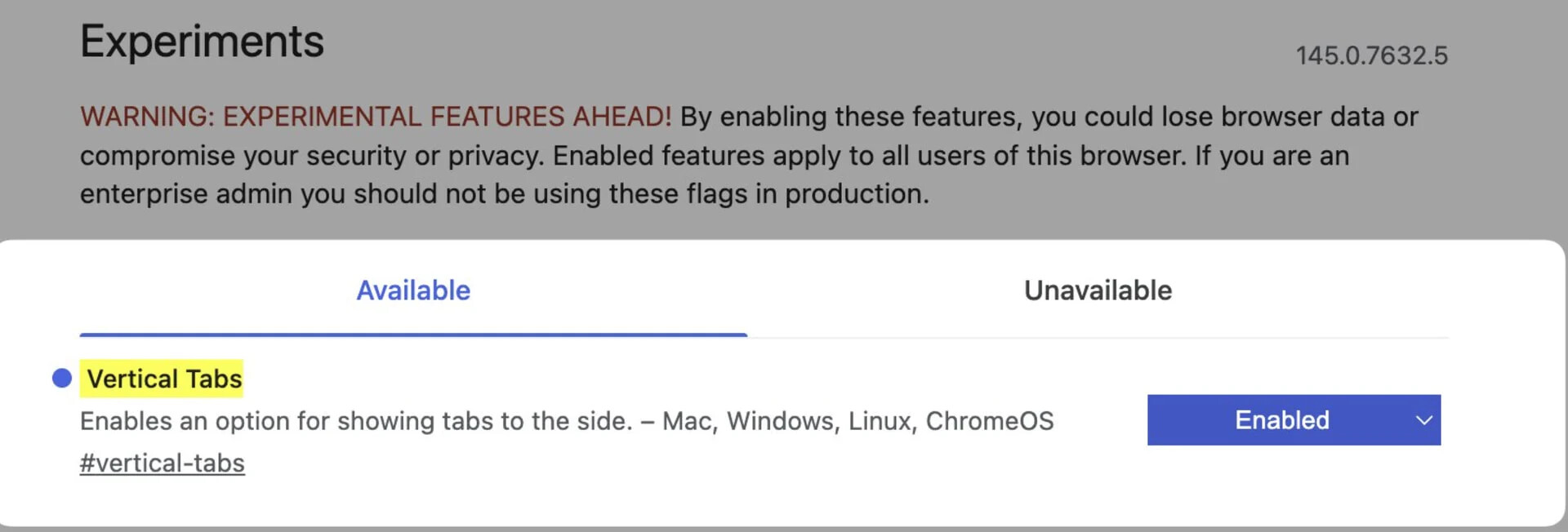
Task: Click the Experiments page heading
Action: tap(202, 42)
